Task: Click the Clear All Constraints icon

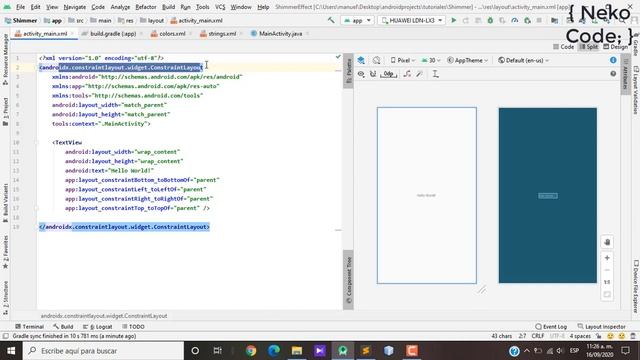Action: [407, 74]
